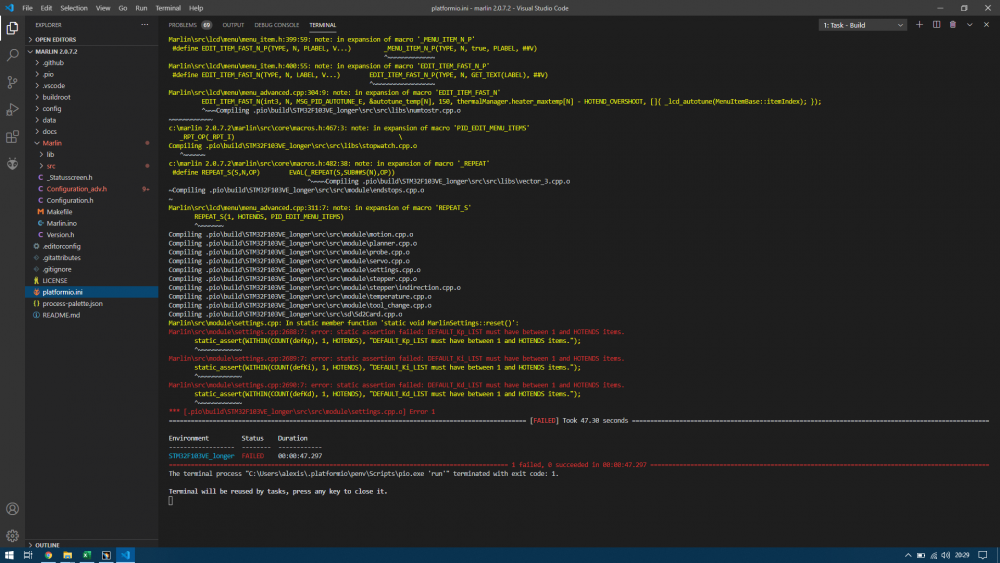Image resolution: width=1000 pixels, height=563 pixels.
Task: Open the terminal selector dropdown '1: Task - Build'
Action: (x=862, y=25)
